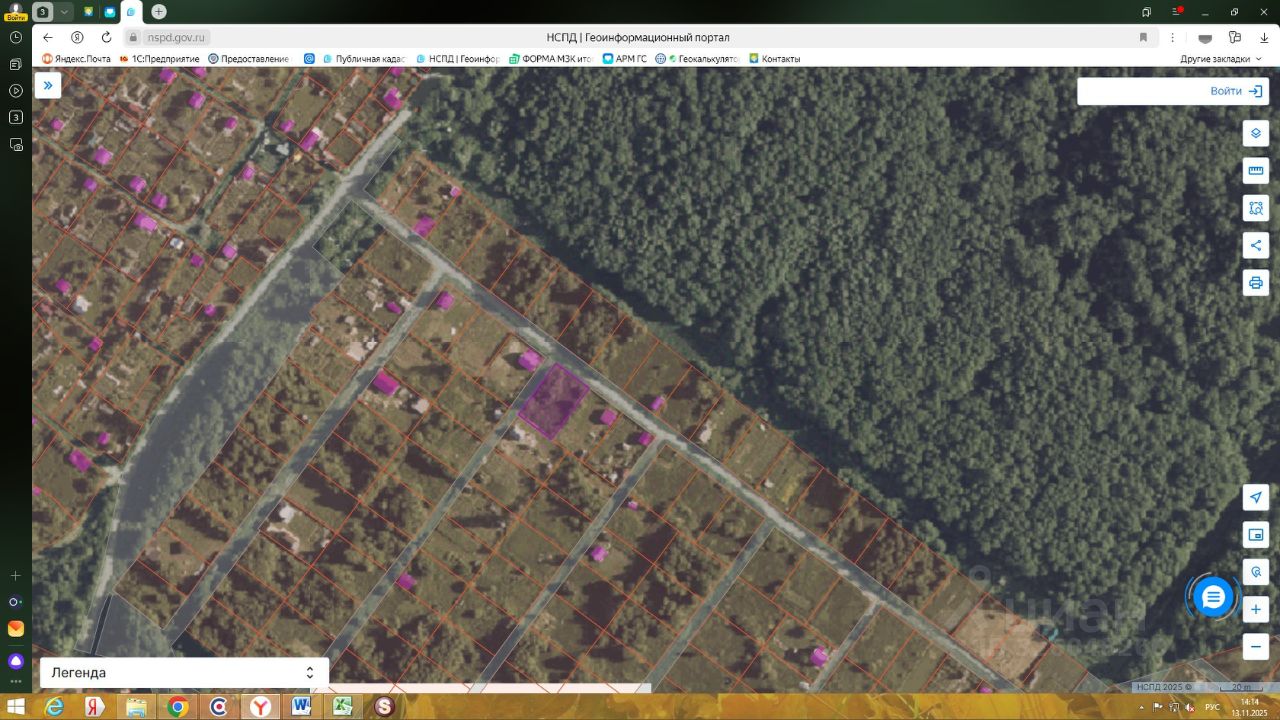Image resolution: width=1280 pixels, height=720 pixels.
Task: Open the Yandex home page button
Action: pyautogui.click(x=76, y=37)
